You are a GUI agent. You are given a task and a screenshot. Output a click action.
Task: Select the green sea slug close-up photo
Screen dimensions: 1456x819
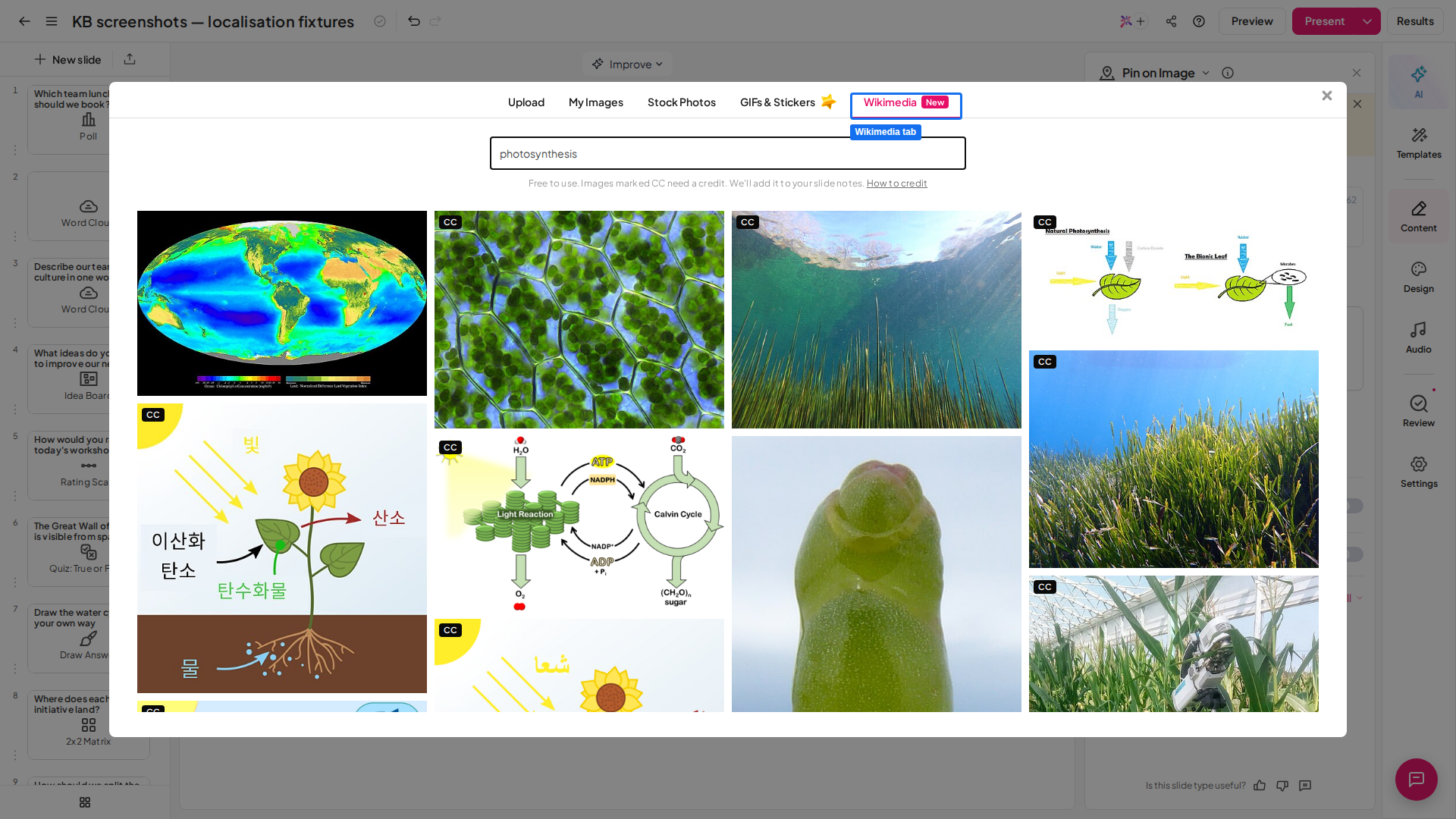point(877,574)
